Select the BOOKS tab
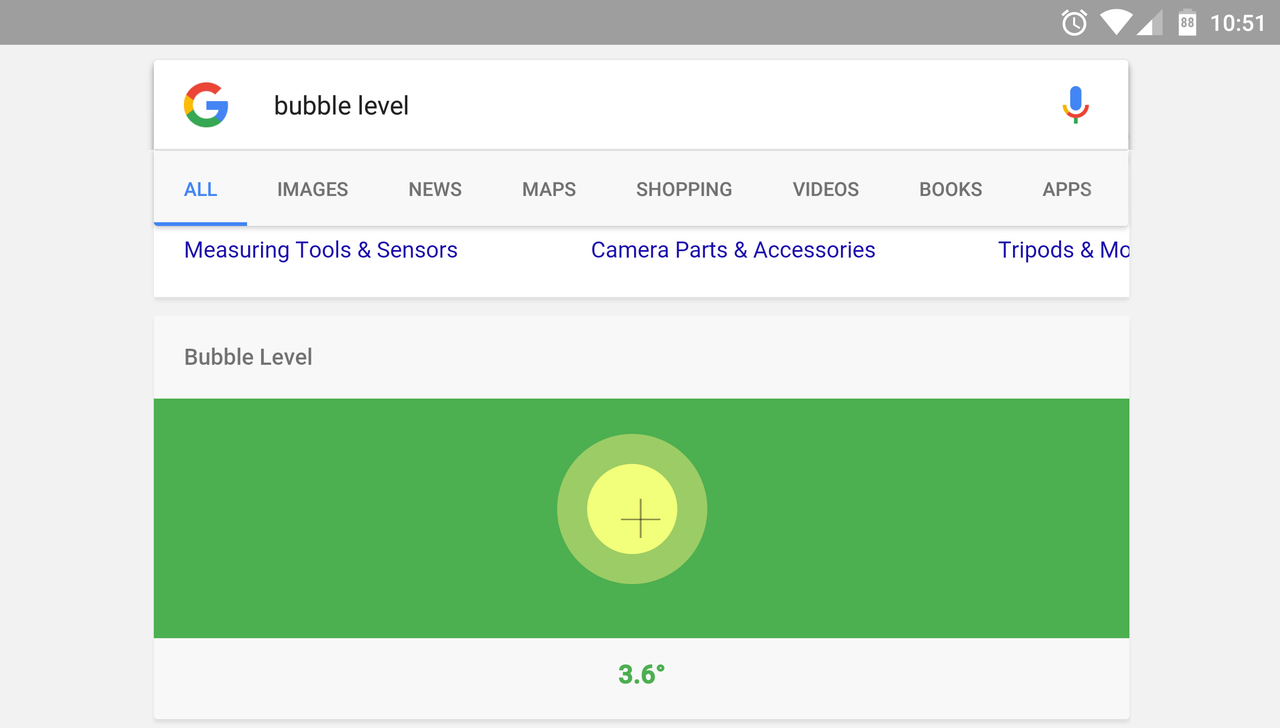Screen dimensions: 1280x728 tap(950, 190)
